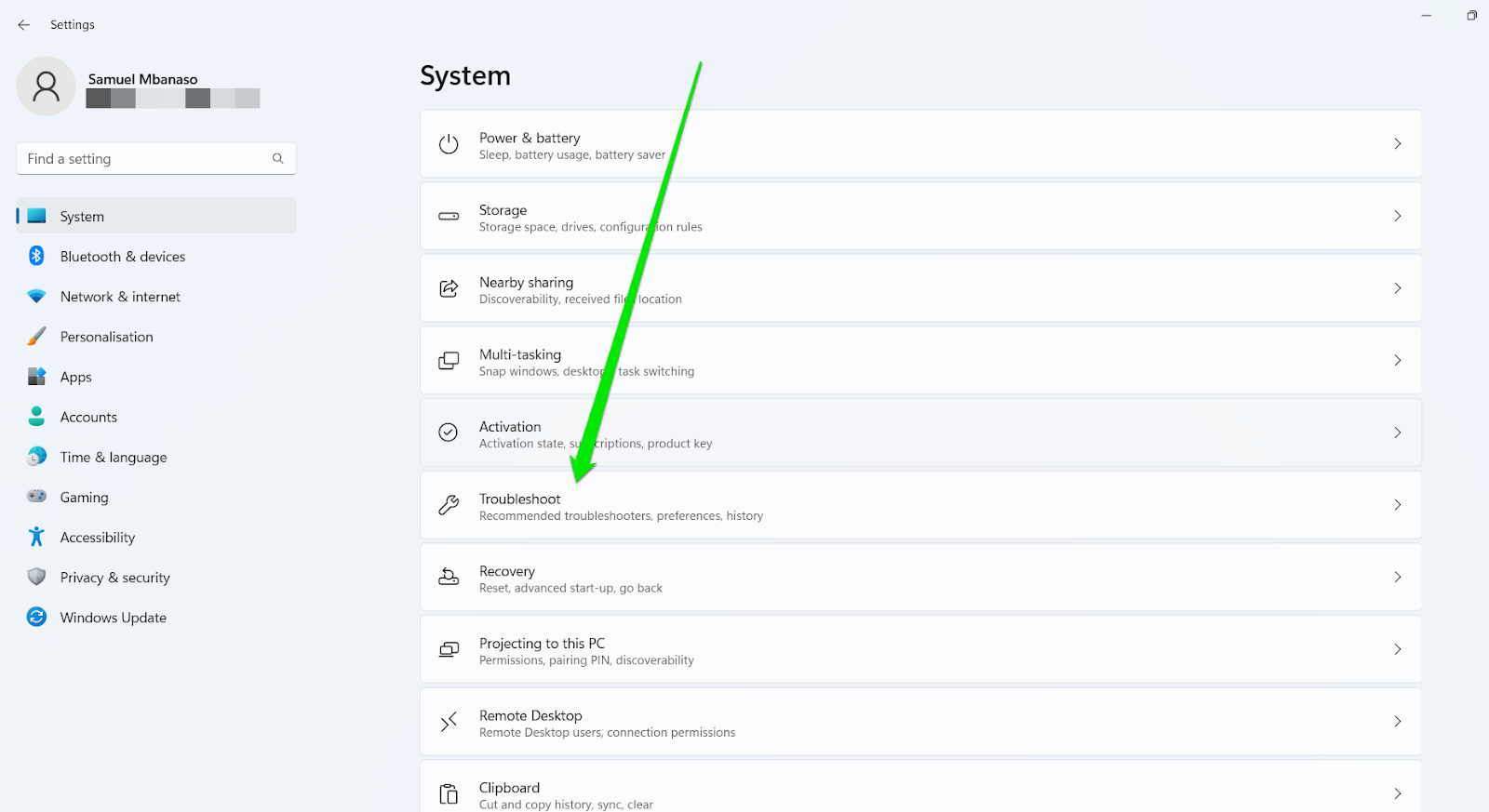Click the search magnifier icon
Image resolution: width=1489 pixels, height=812 pixels.
coord(277,159)
